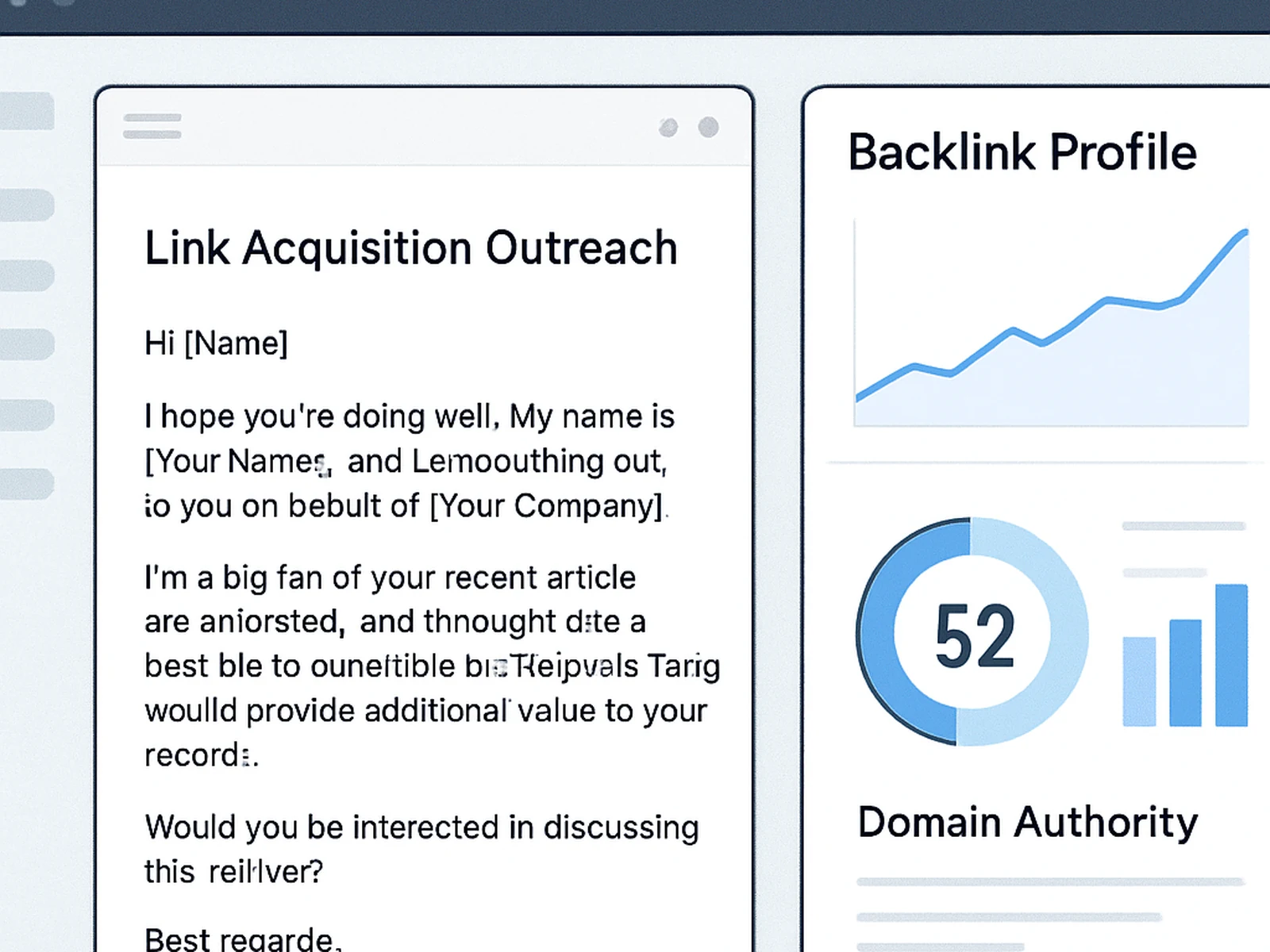Viewport: 1270px width, 952px height.
Task: Click the bar chart icon beside the gauge
Action: [1185, 655]
